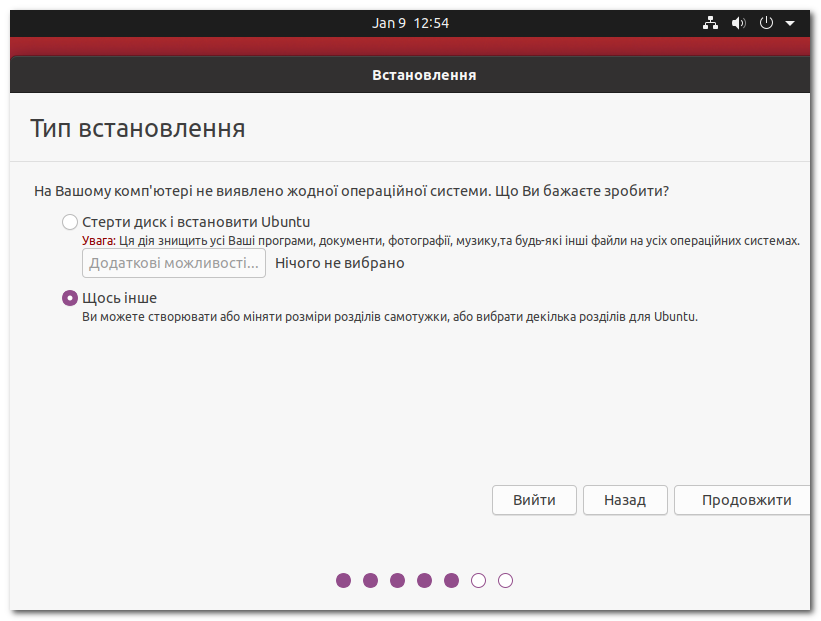Click the last progress indicator dot
Screen dimensions: 821x621
pyautogui.click(x=506, y=580)
